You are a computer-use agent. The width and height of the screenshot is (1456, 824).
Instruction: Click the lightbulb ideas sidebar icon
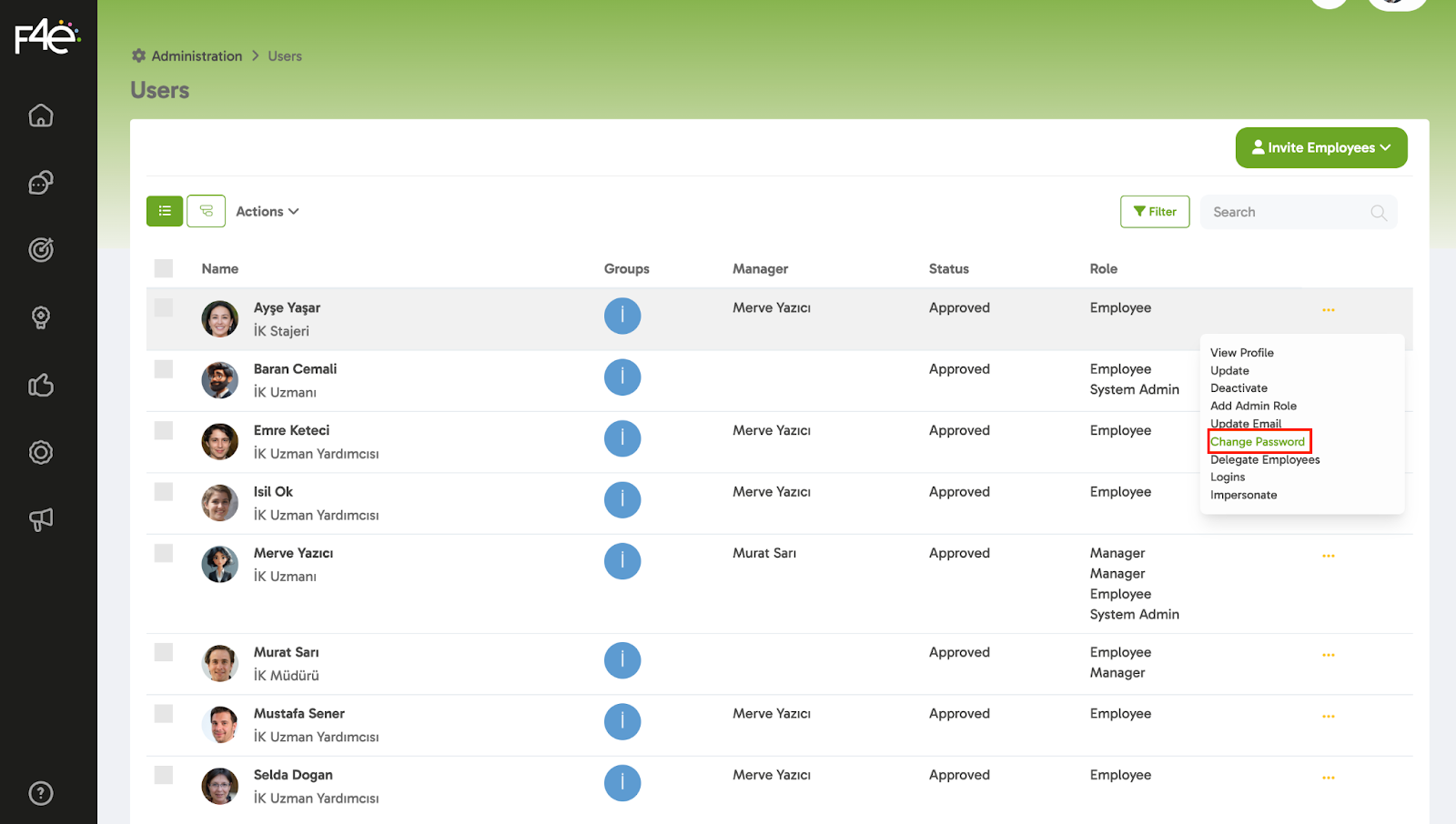point(41,317)
